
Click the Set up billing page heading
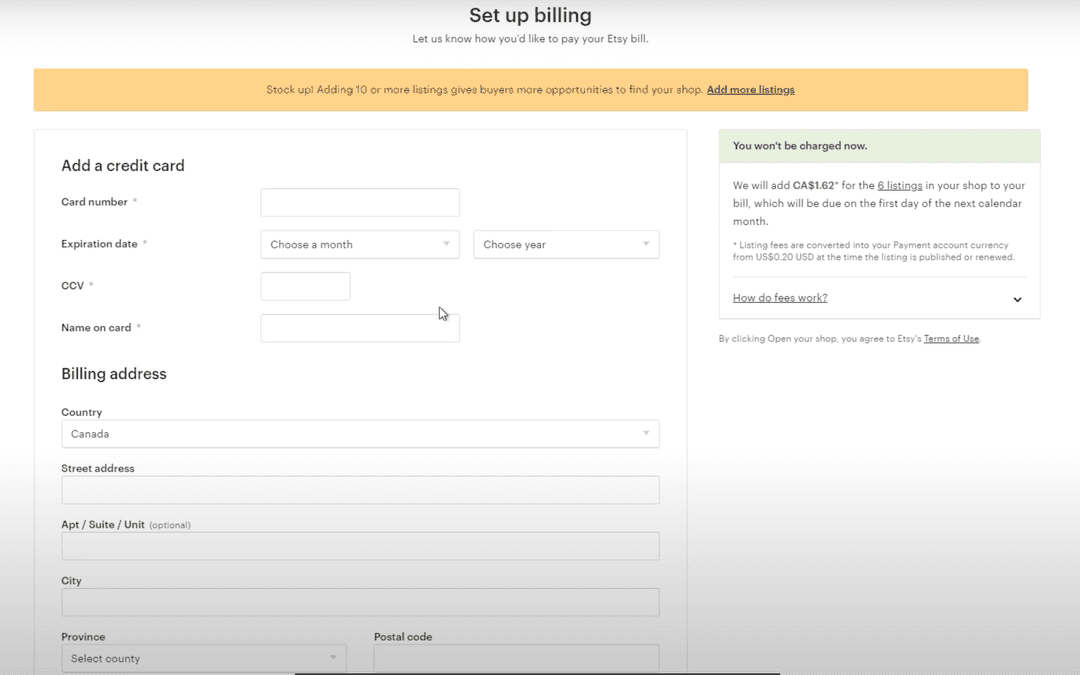click(530, 16)
